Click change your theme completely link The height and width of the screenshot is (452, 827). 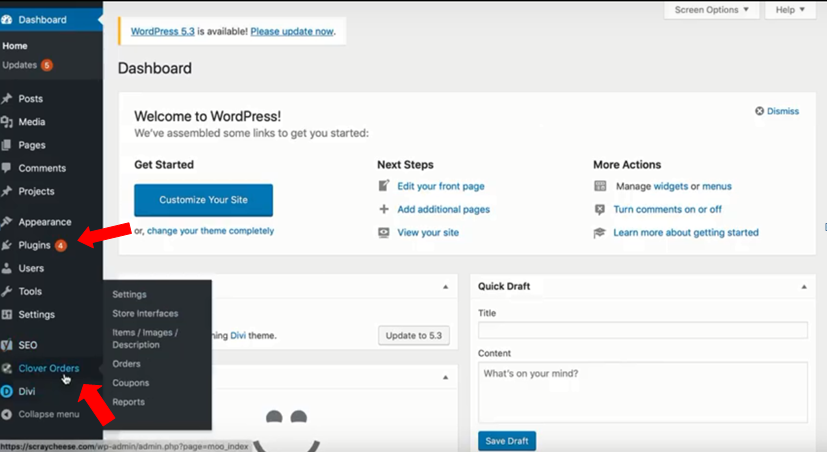click(210, 231)
